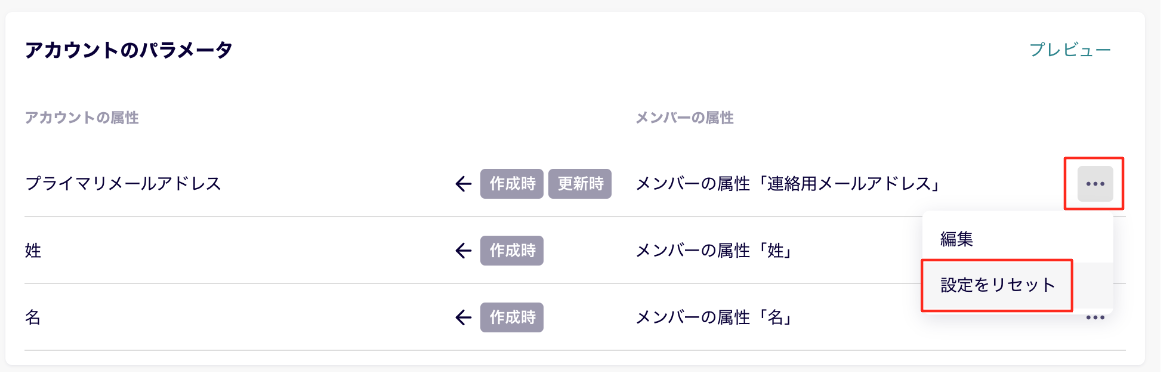The height and width of the screenshot is (372, 1163).
Task: Click the 作成時 badge on primary email row
Action: (x=513, y=184)
